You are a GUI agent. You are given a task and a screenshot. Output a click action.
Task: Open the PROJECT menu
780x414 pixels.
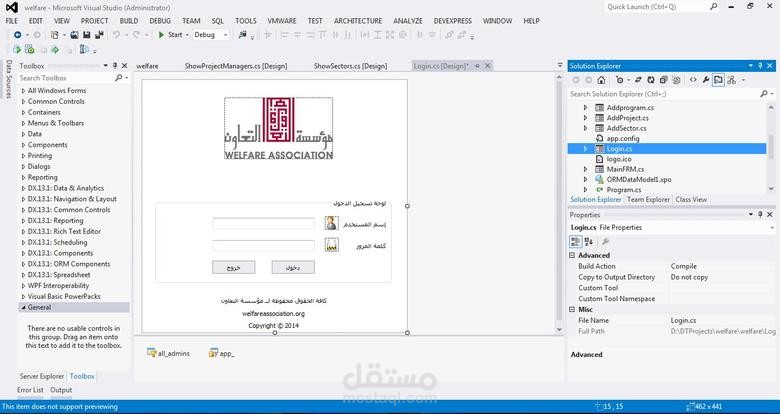pos(95,21)
